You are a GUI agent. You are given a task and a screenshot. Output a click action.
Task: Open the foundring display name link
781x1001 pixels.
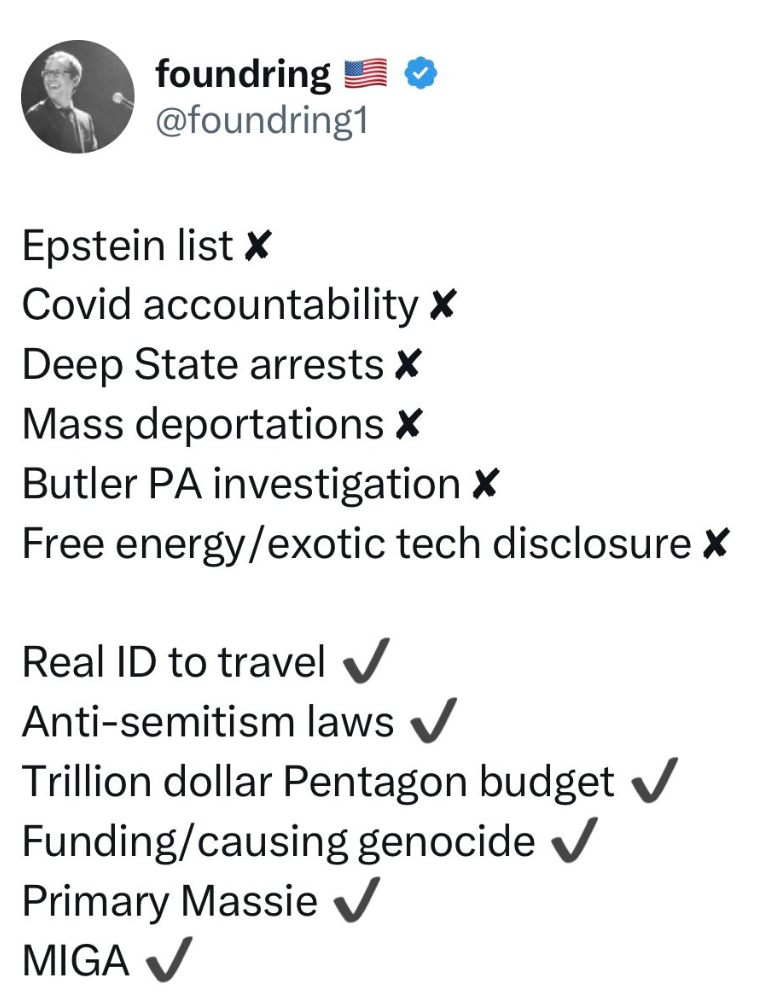(x=243, y=74)
